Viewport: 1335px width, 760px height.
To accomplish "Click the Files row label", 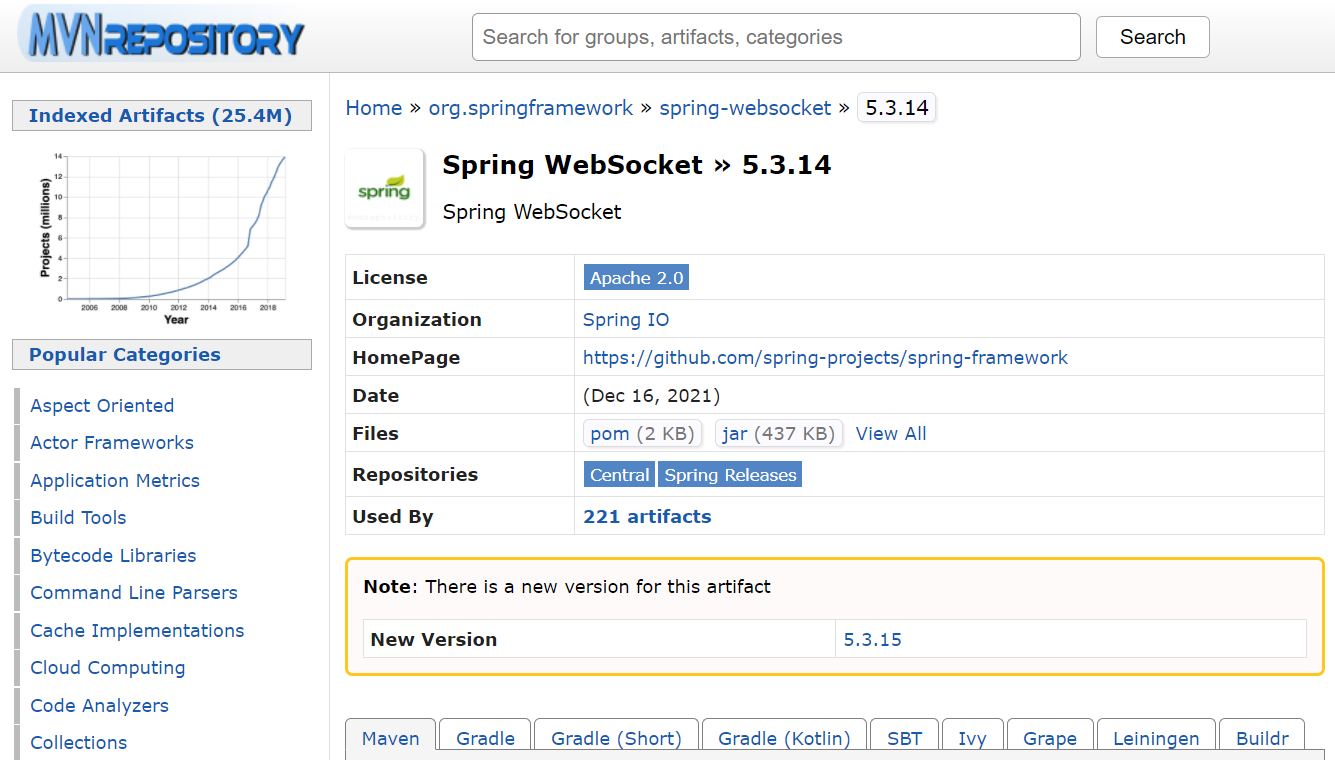I will click(x=375, y=434).
